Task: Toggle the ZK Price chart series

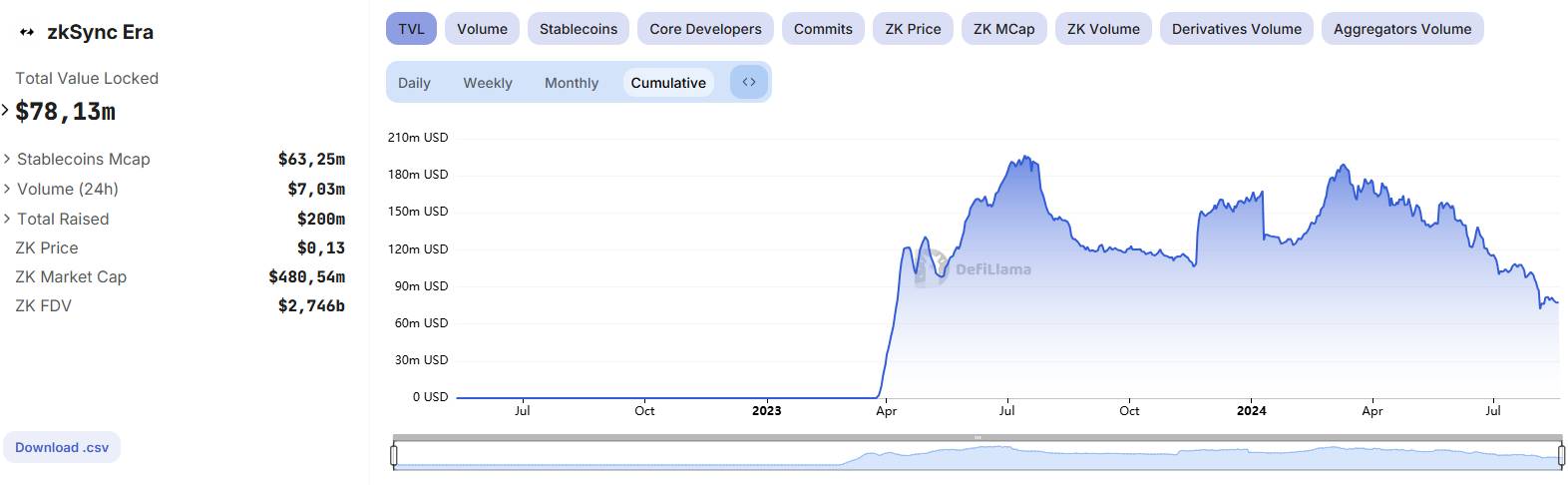Action: click(913, 29)
